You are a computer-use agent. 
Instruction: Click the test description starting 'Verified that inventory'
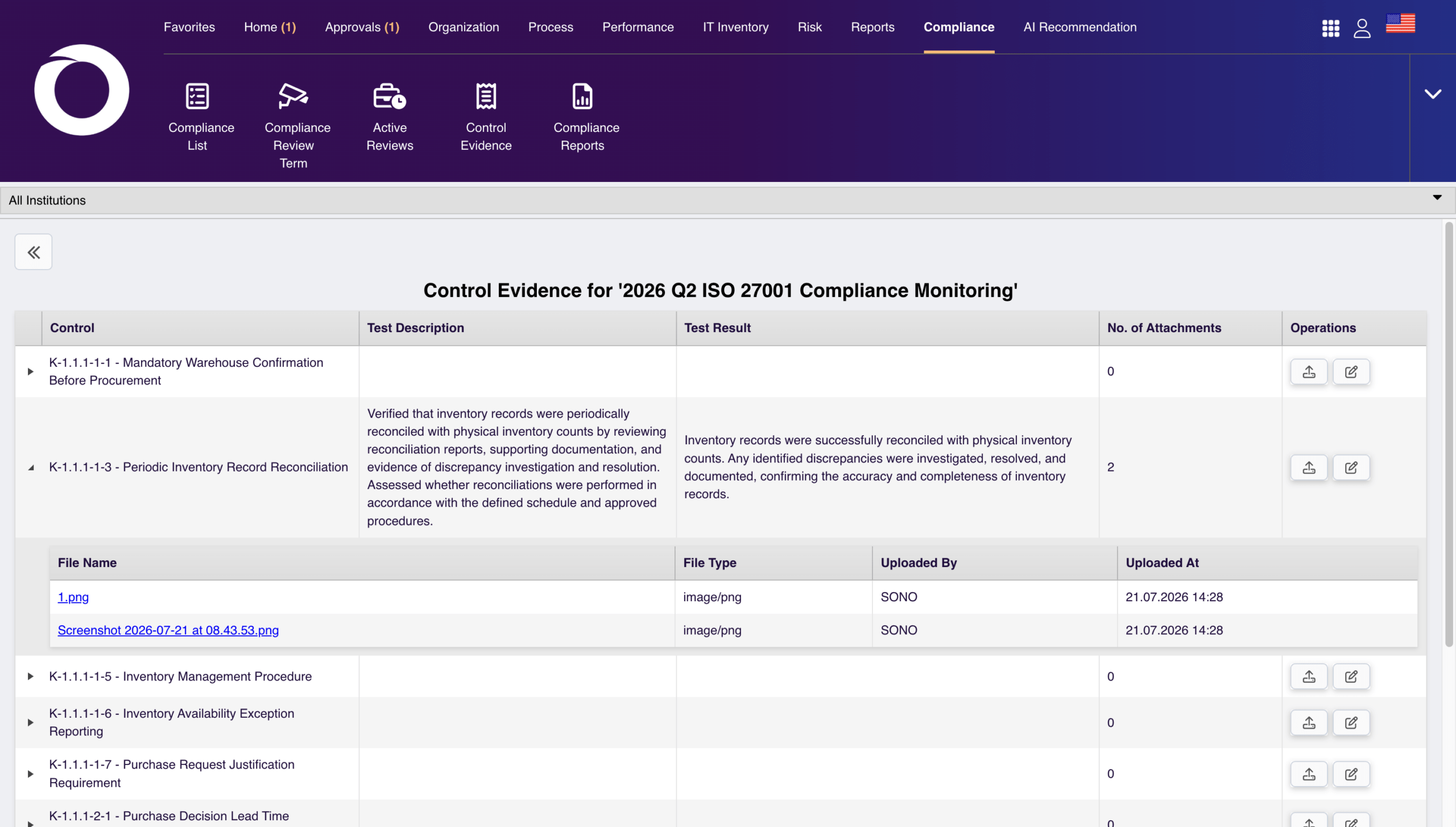[x=516, y=467]
